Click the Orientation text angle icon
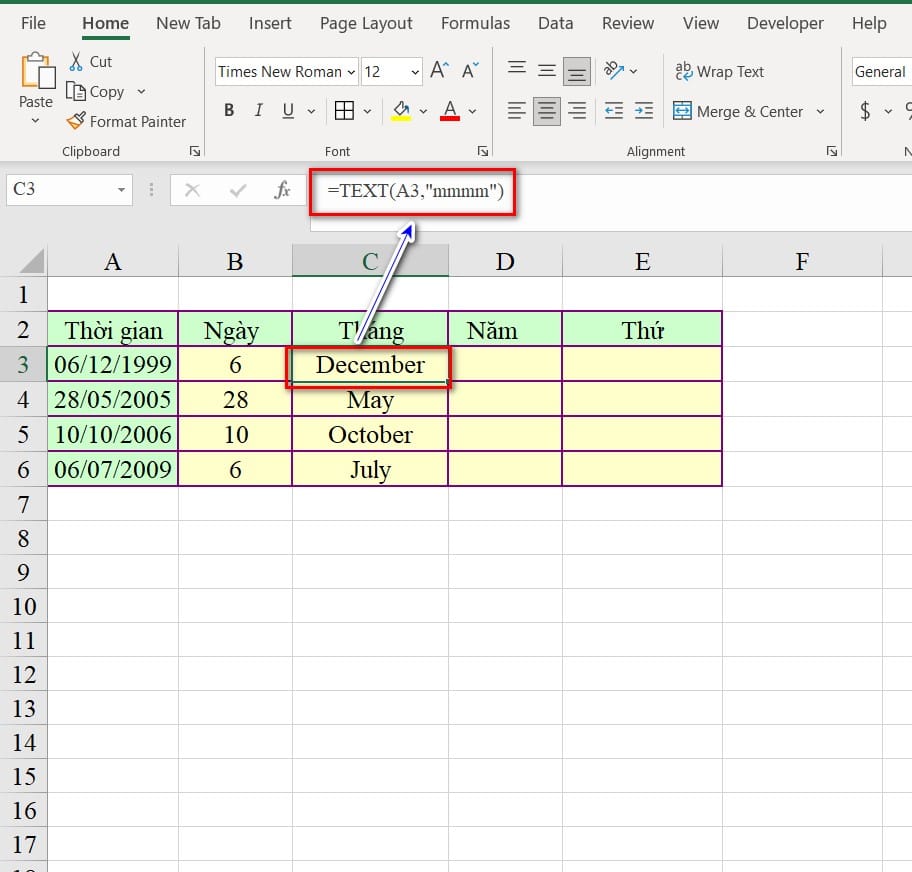This screenshot has height=872, width=912. coord(614,71)
